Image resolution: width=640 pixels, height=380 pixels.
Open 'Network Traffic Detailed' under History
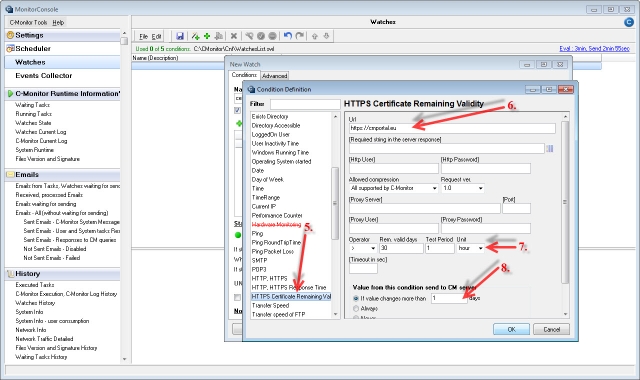44,339
